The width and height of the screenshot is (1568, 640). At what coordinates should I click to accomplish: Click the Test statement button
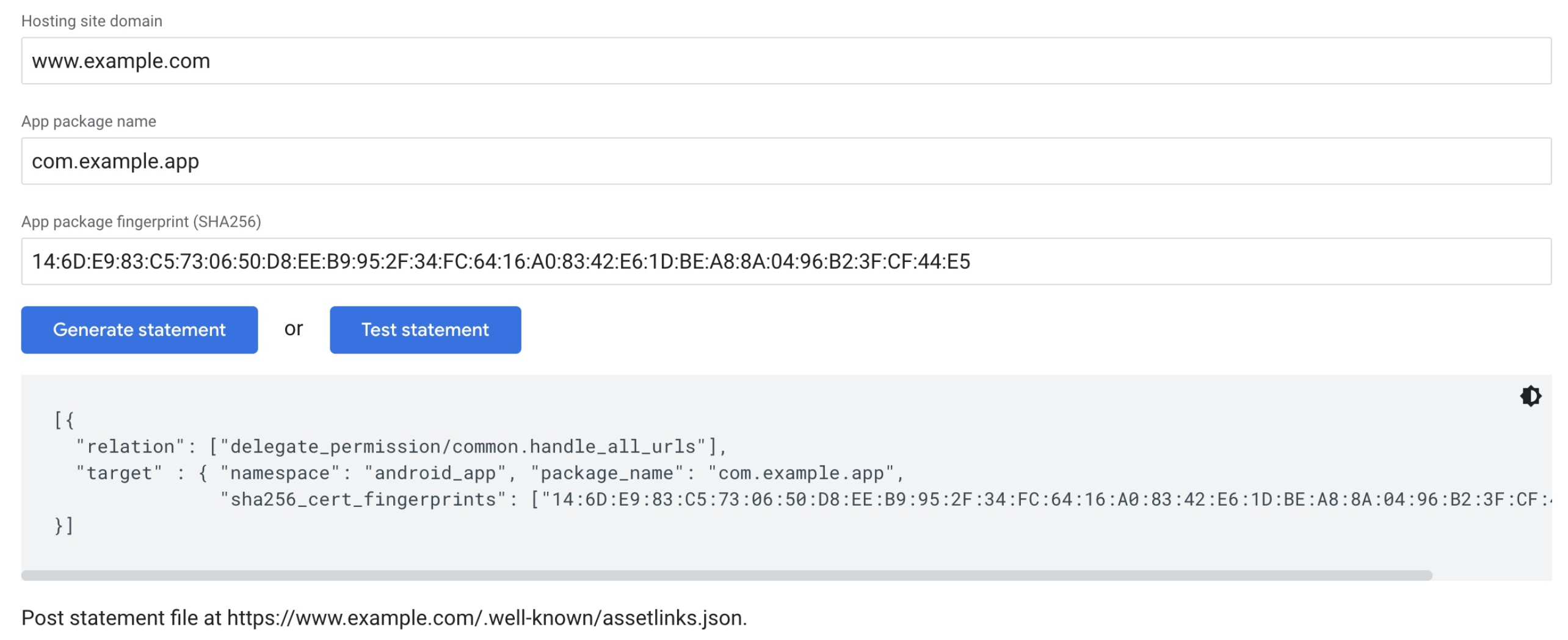(425, 330)
